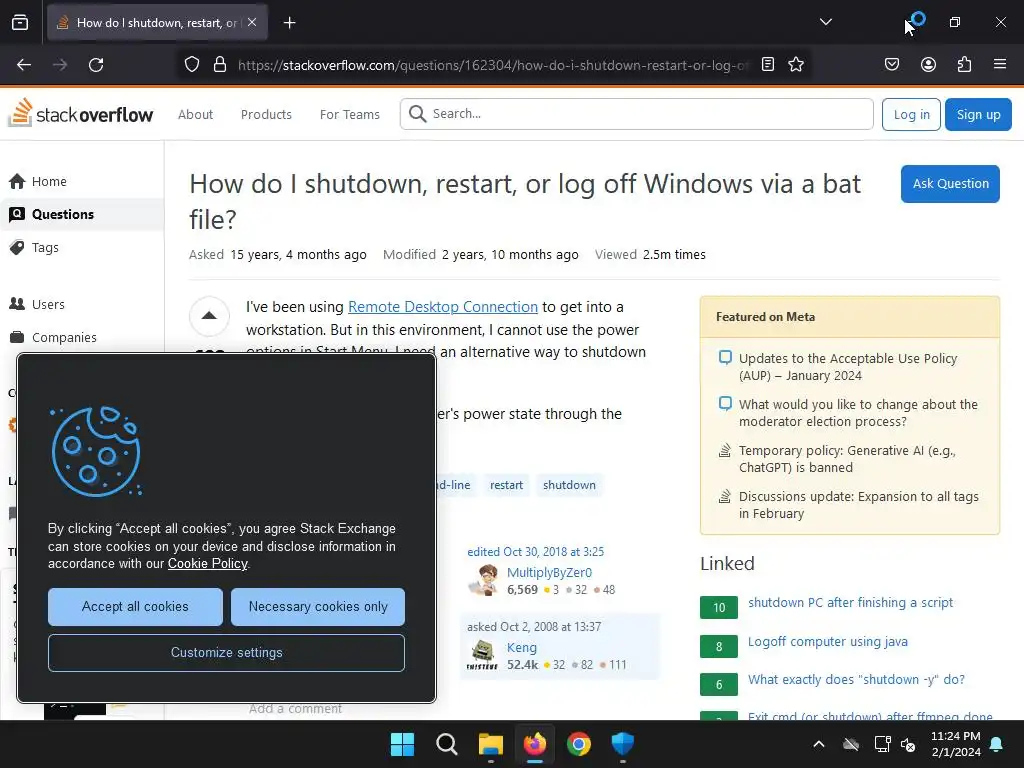Screen dimensions: 1024x768
Task: Select Questions in the sidebar
Action: pos(82,214)
